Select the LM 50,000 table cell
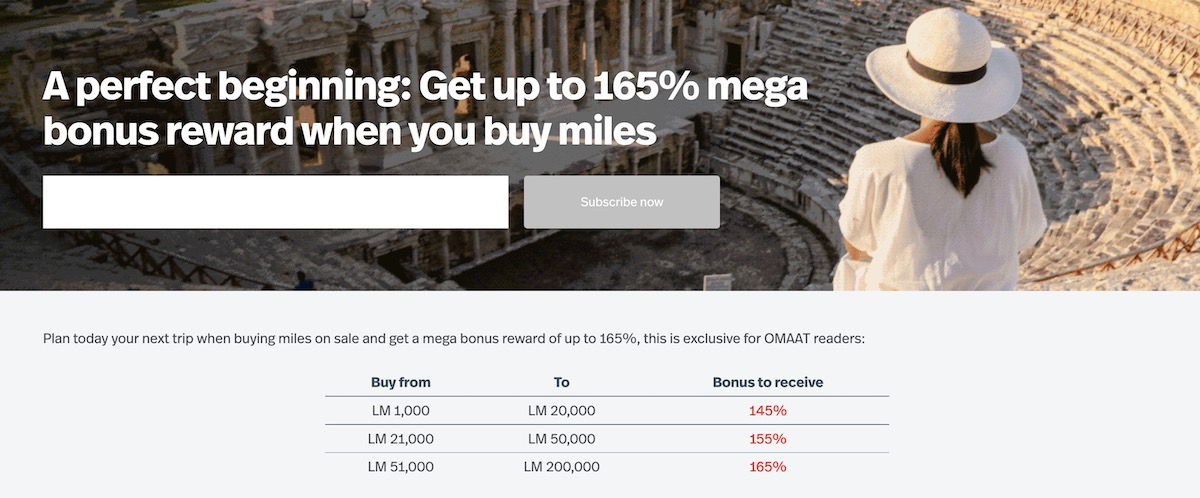This screenshot has width=1200, height=498. click(561, 438)
